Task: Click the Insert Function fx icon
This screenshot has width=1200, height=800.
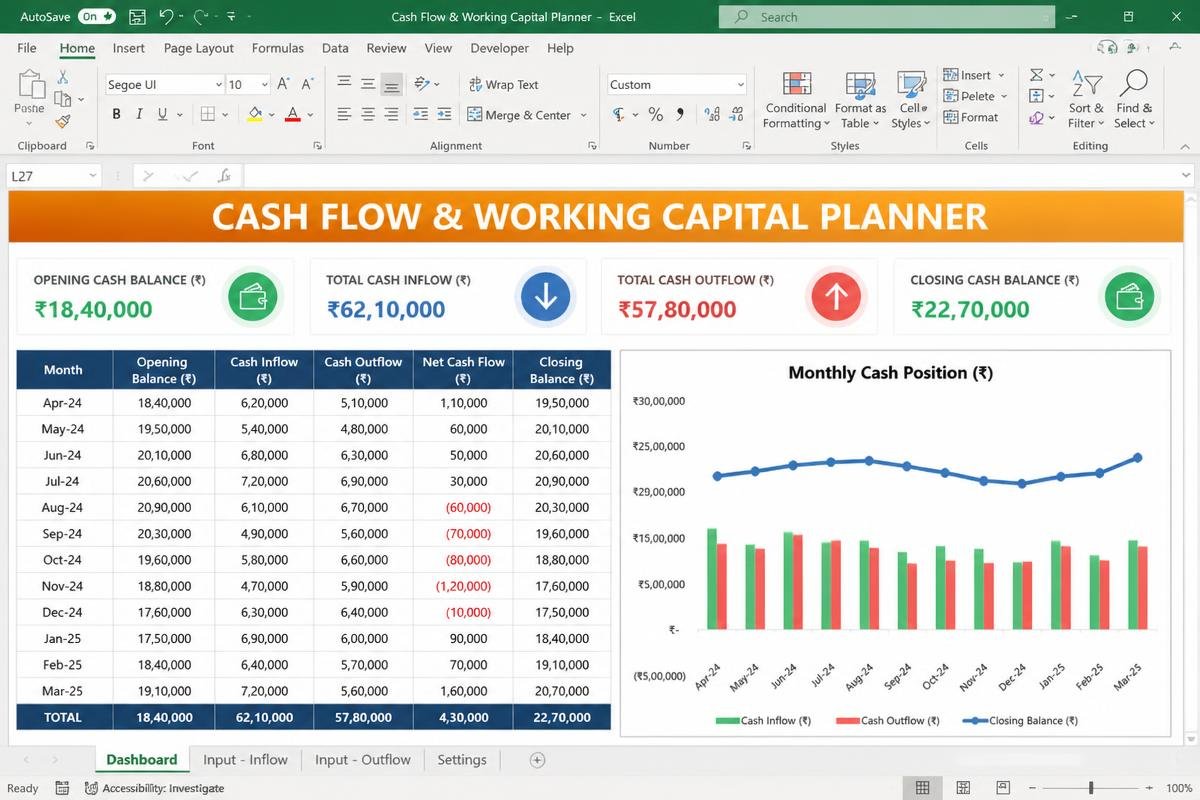Action: click(225, 176)
